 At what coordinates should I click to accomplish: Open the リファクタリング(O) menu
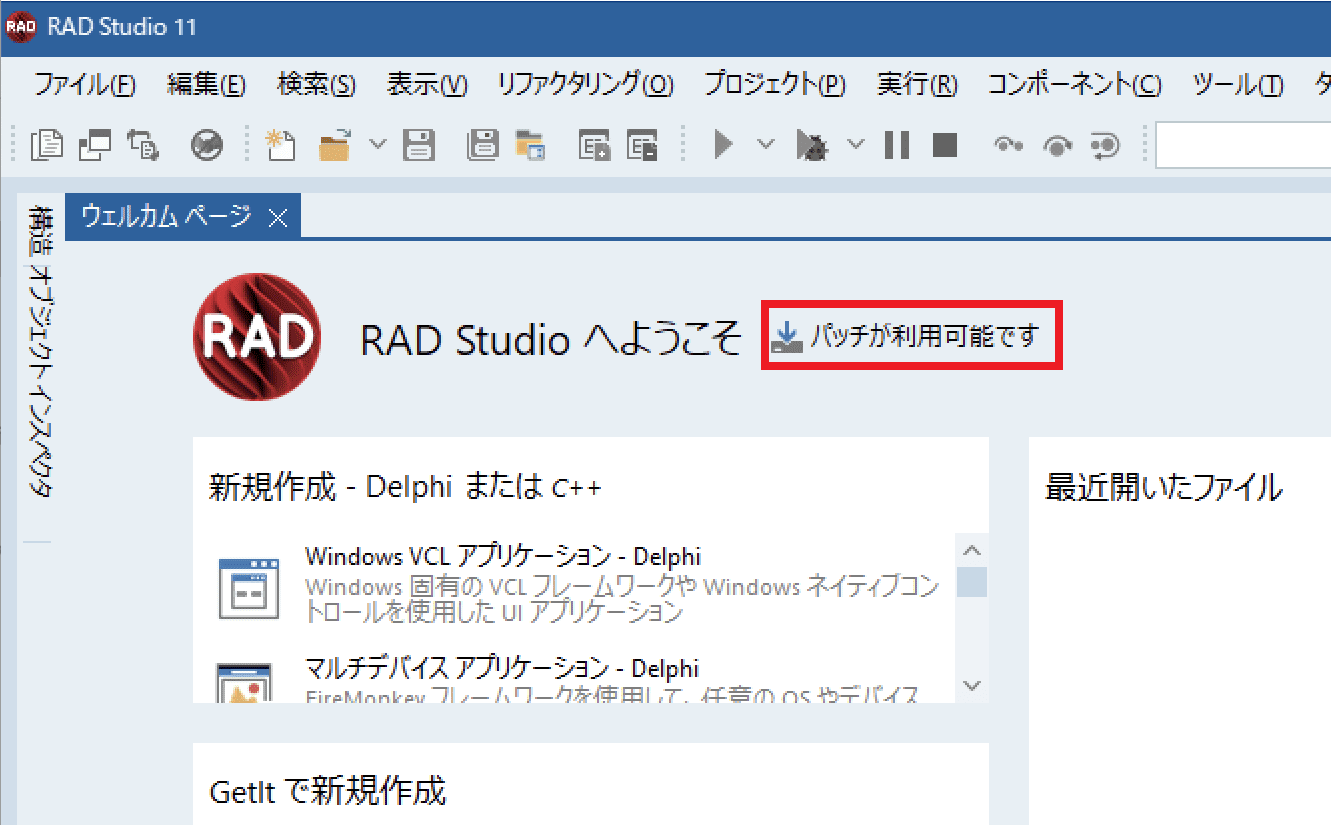586,84
